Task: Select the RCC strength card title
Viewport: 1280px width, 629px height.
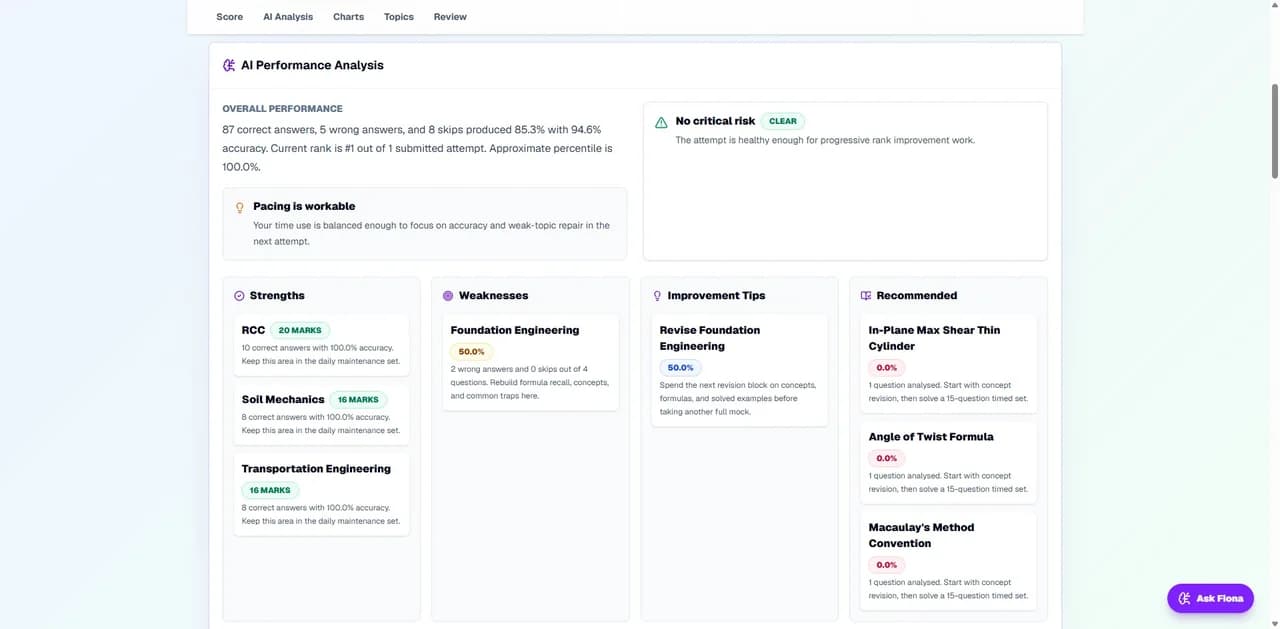Action: coord(253,330)
